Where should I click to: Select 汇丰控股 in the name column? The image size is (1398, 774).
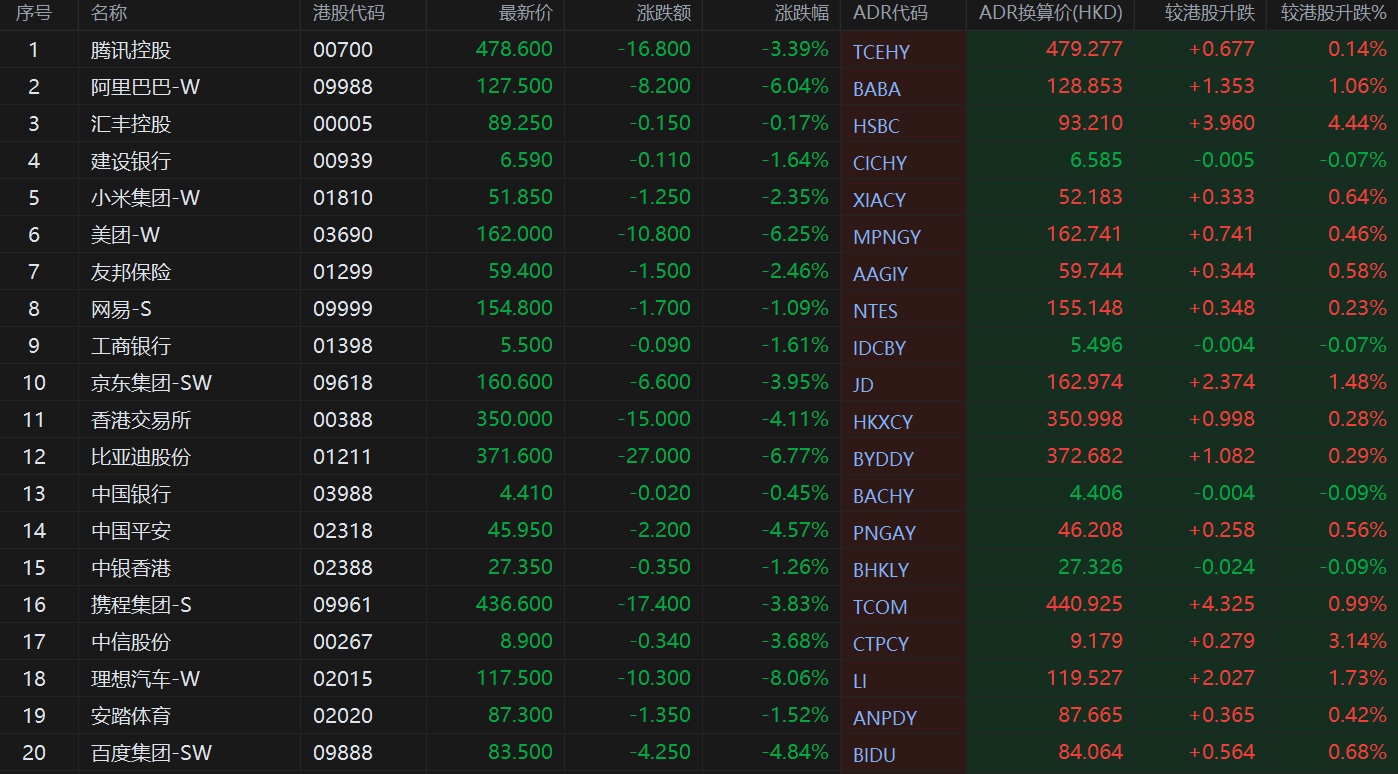click(x=131, y=124)
